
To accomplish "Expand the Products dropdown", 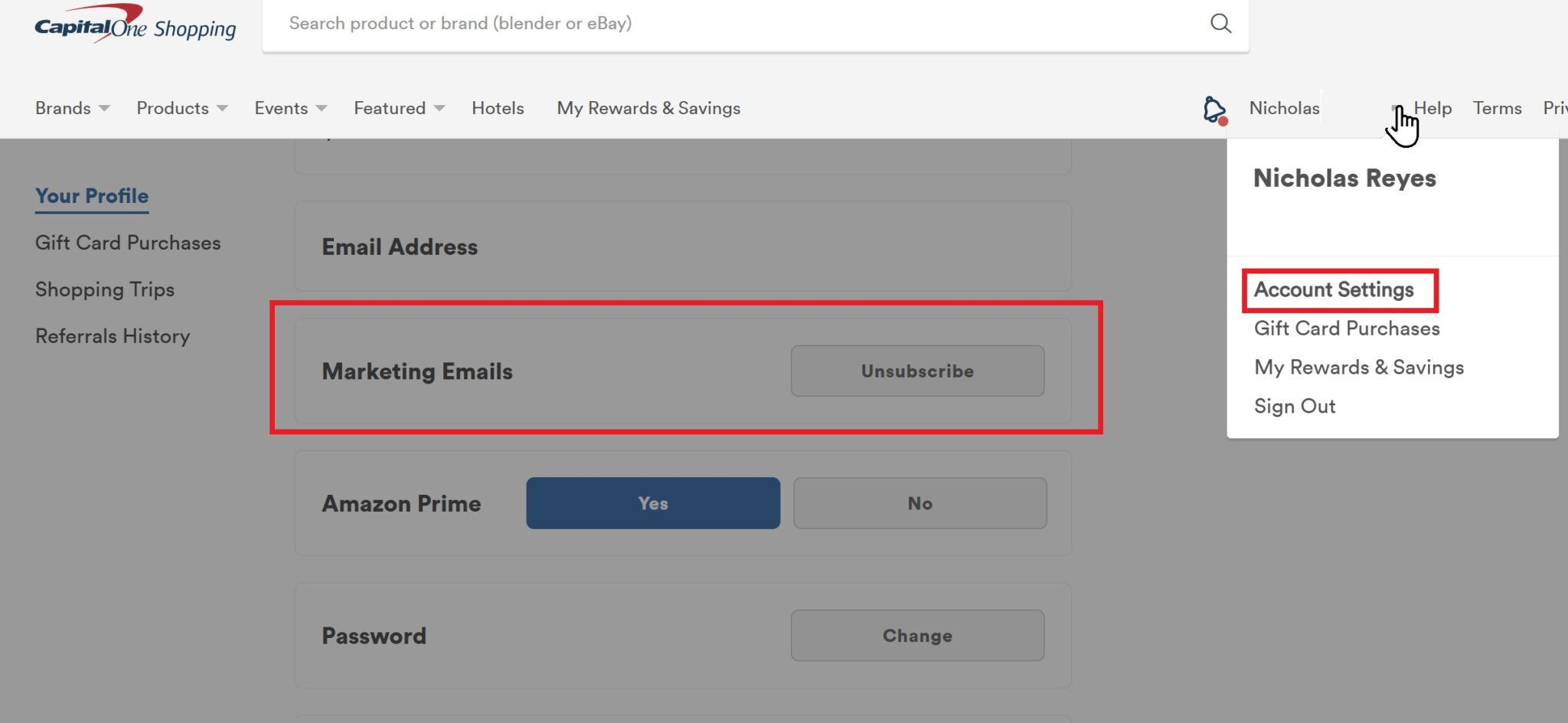I will (x=181, y=109).
